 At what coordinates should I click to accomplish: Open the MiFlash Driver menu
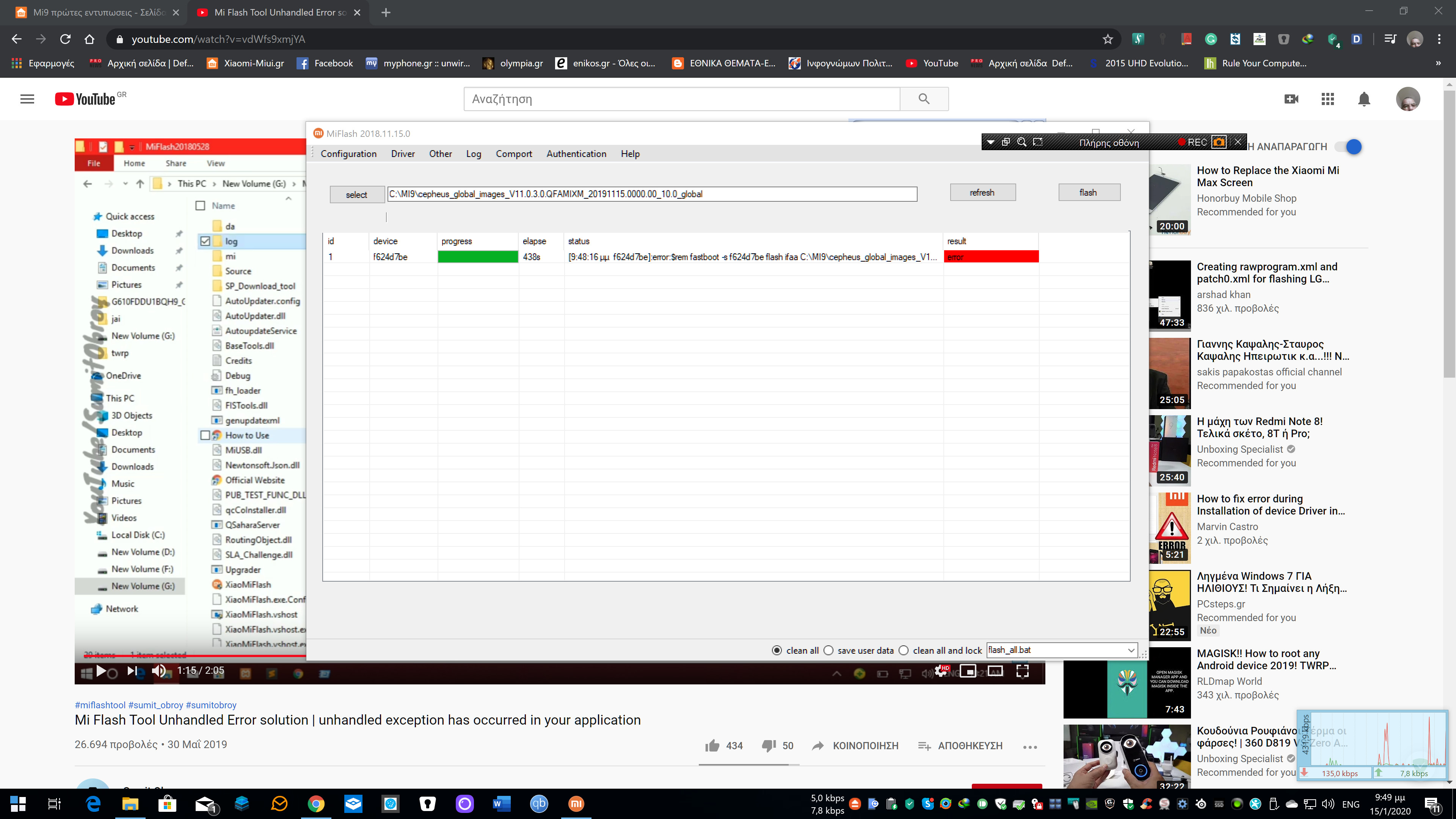point(402,154)
